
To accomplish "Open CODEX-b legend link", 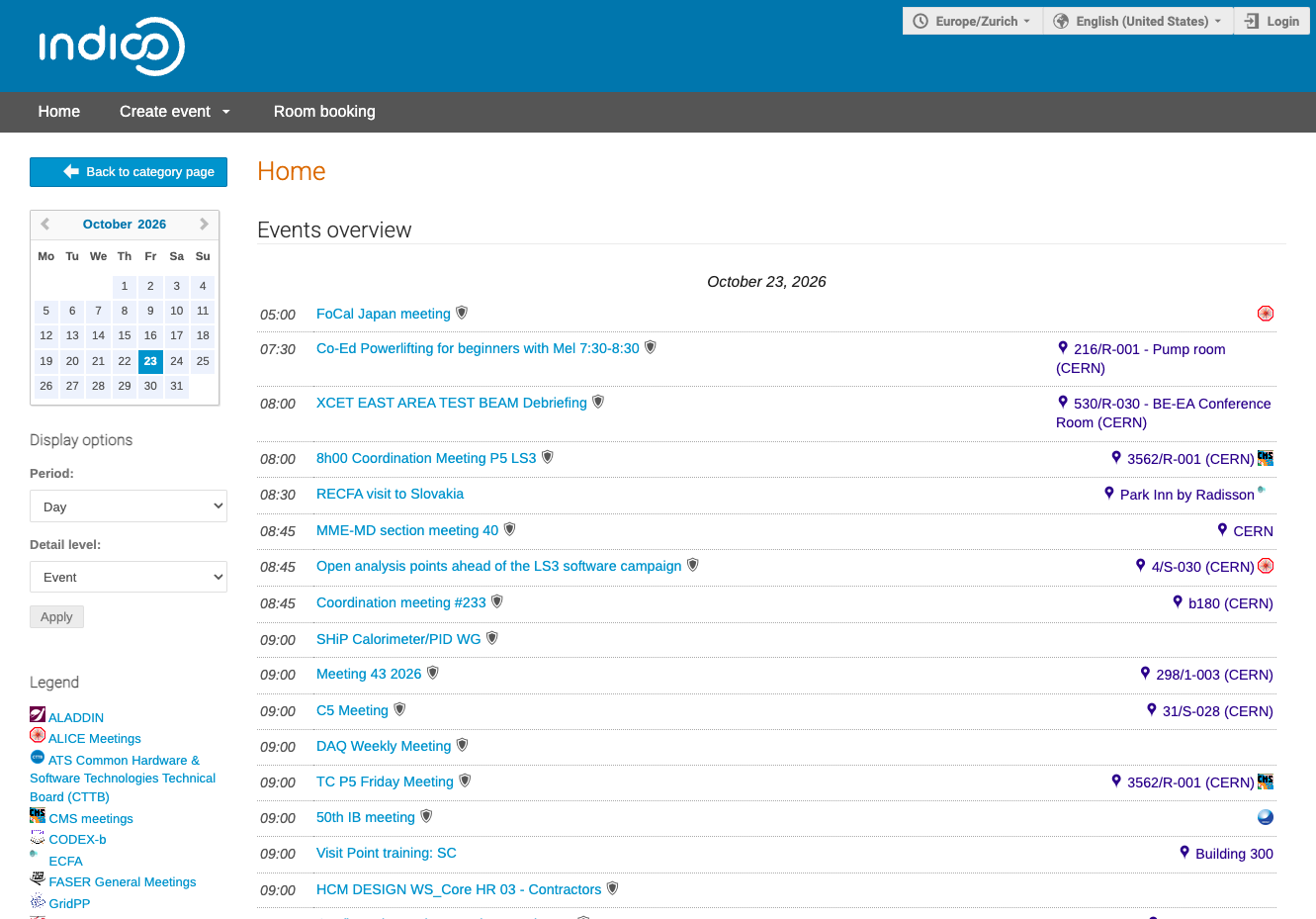I will 77,839.
